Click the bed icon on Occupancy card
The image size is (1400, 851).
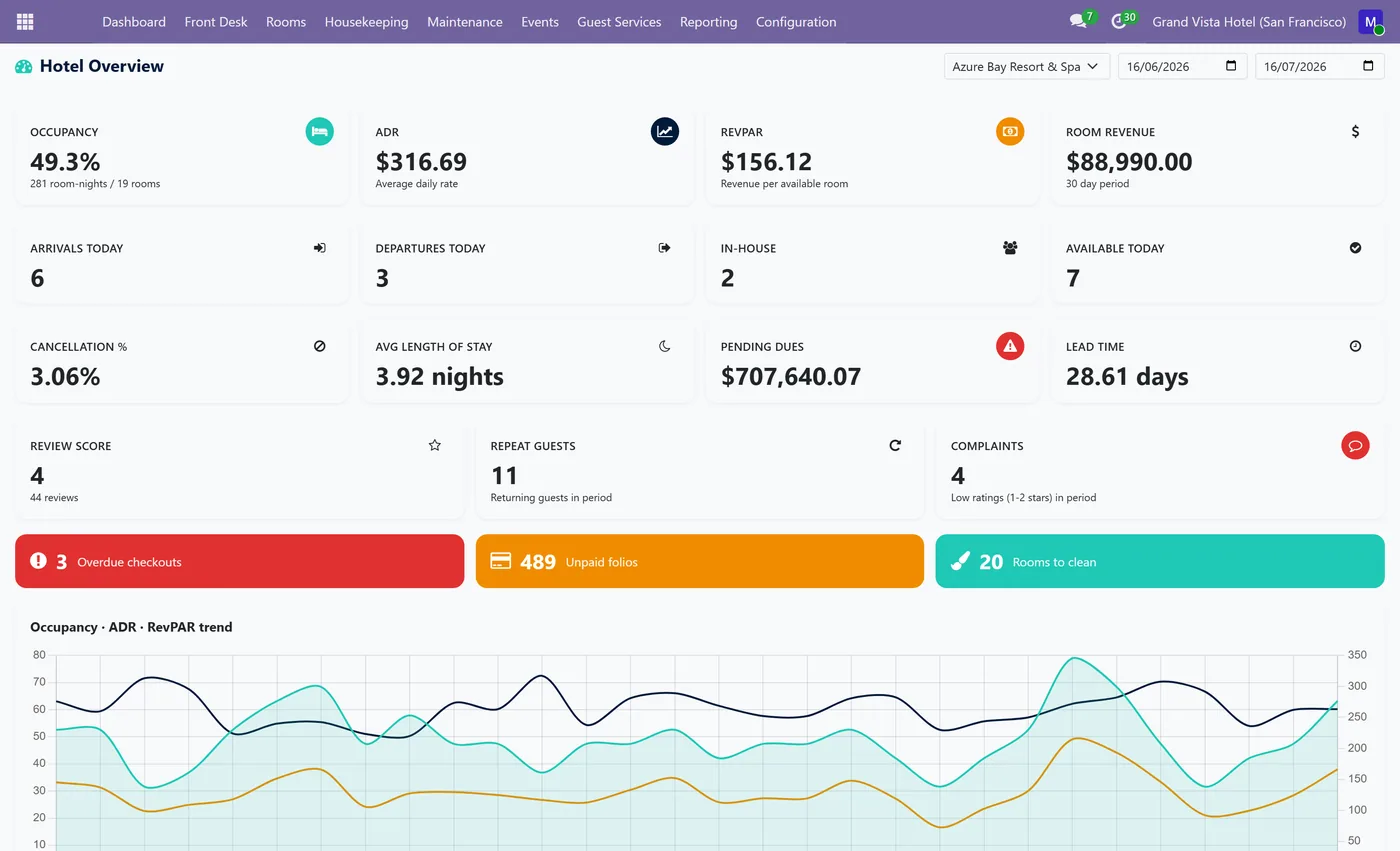point(319,131)
